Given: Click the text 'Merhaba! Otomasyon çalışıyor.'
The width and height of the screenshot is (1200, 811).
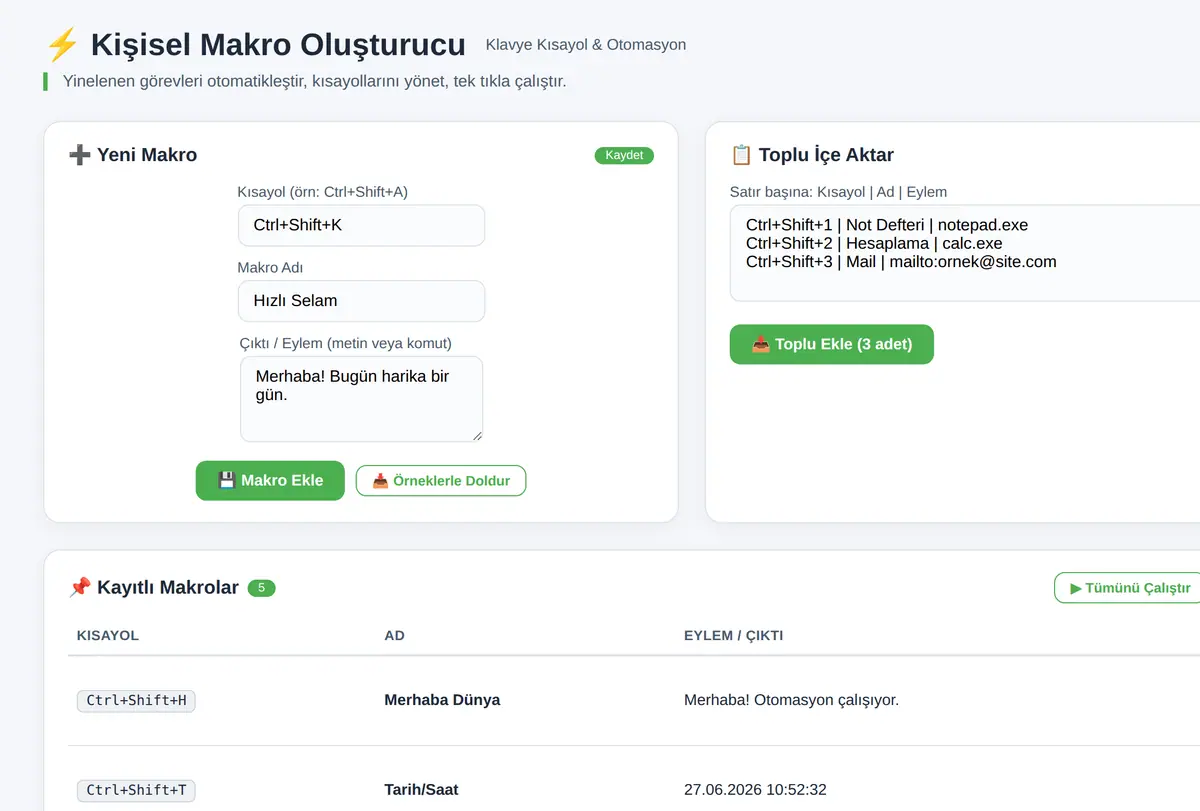Looking at the screenshot, I should [791, 700].
